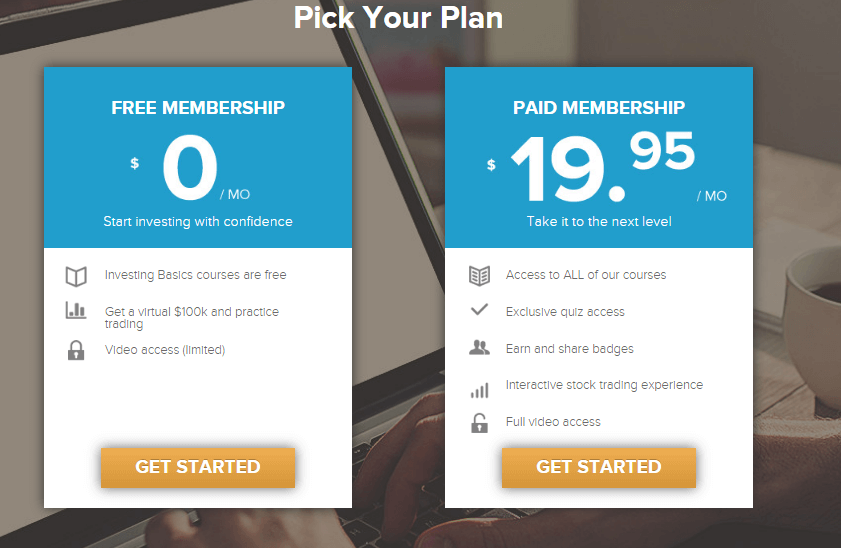Click the bar chart icon beside virtual $100k

pyautogui.click(x=76, y=310)
